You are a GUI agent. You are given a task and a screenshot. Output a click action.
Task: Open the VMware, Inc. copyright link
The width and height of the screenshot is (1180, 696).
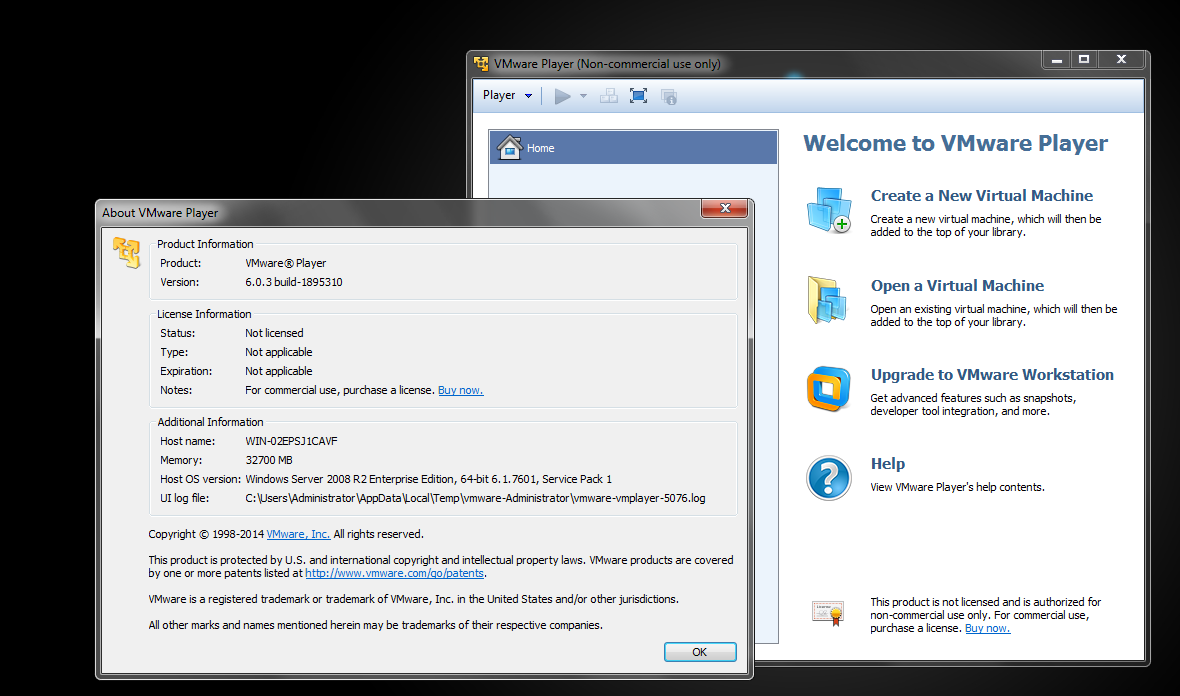pyautogui.click(x=298, y=533)
